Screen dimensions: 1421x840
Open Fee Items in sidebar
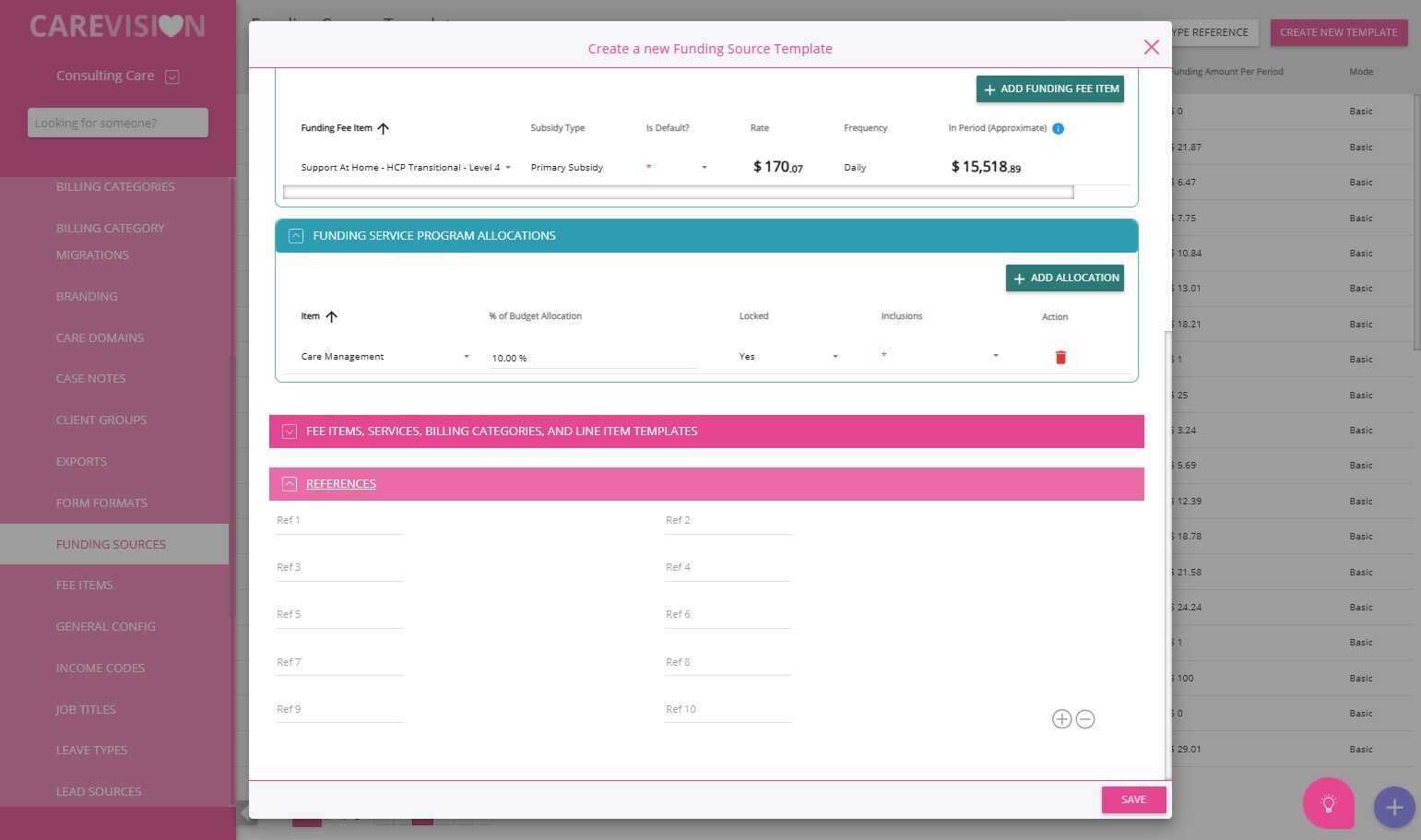(84, 586)
